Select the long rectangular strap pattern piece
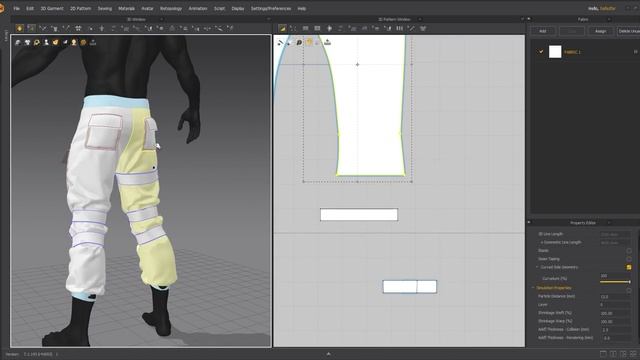The width and height of the screenshot is (640, 360). click(x=359, y=215)
